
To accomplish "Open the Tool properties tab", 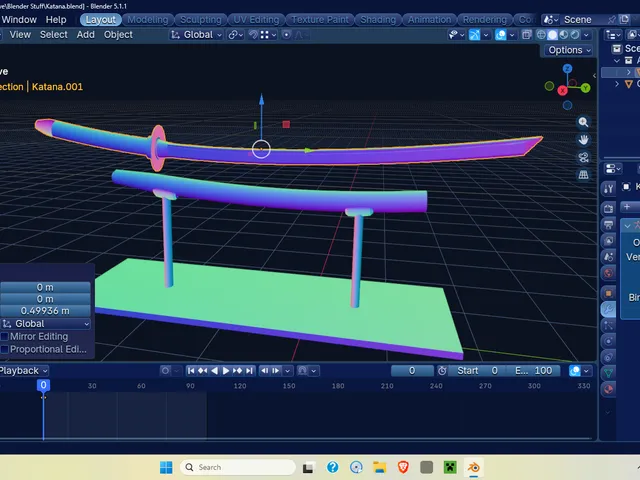I will (608, 189).
